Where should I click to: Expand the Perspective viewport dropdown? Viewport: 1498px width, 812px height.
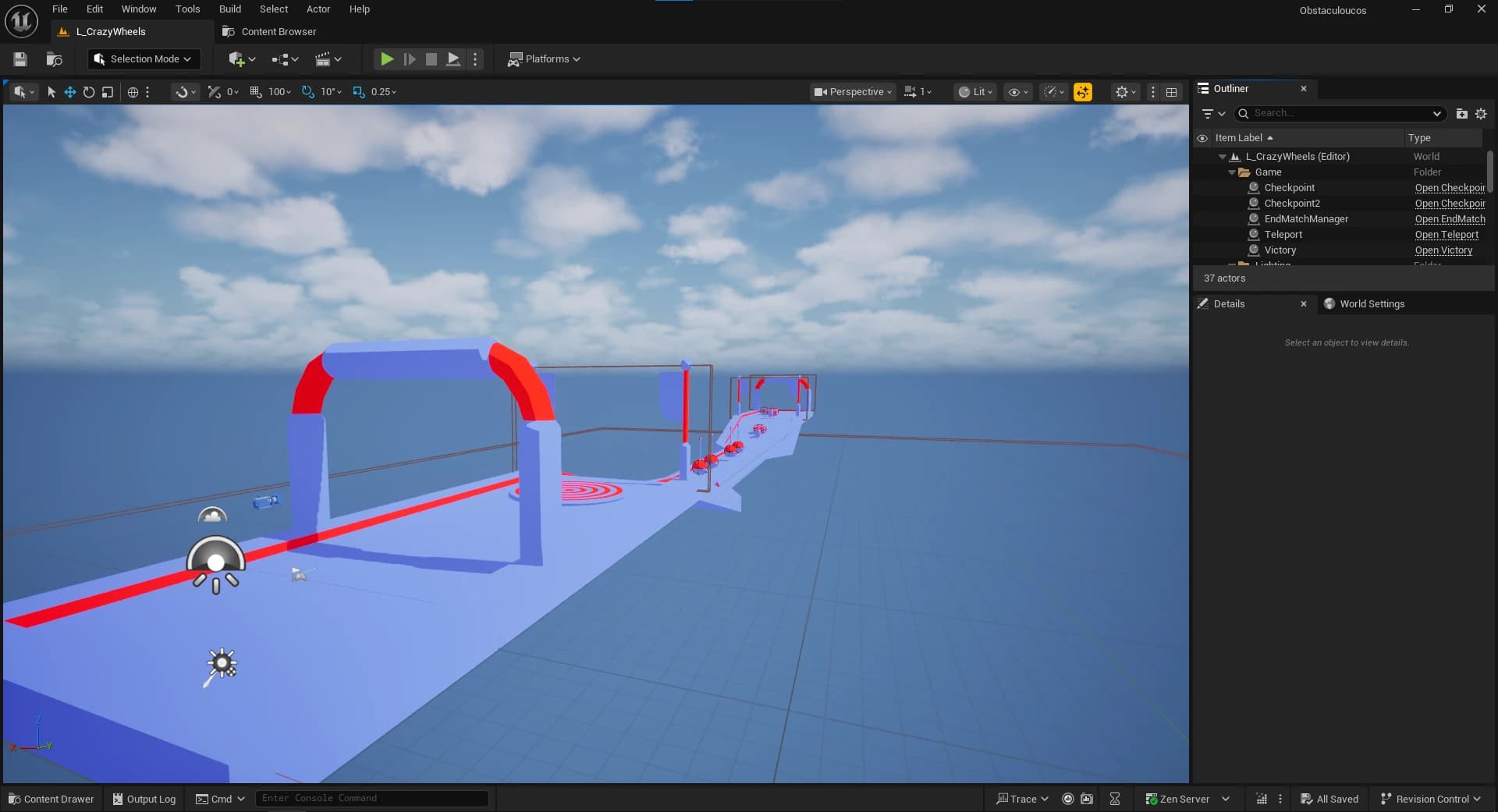coord(853,92)
